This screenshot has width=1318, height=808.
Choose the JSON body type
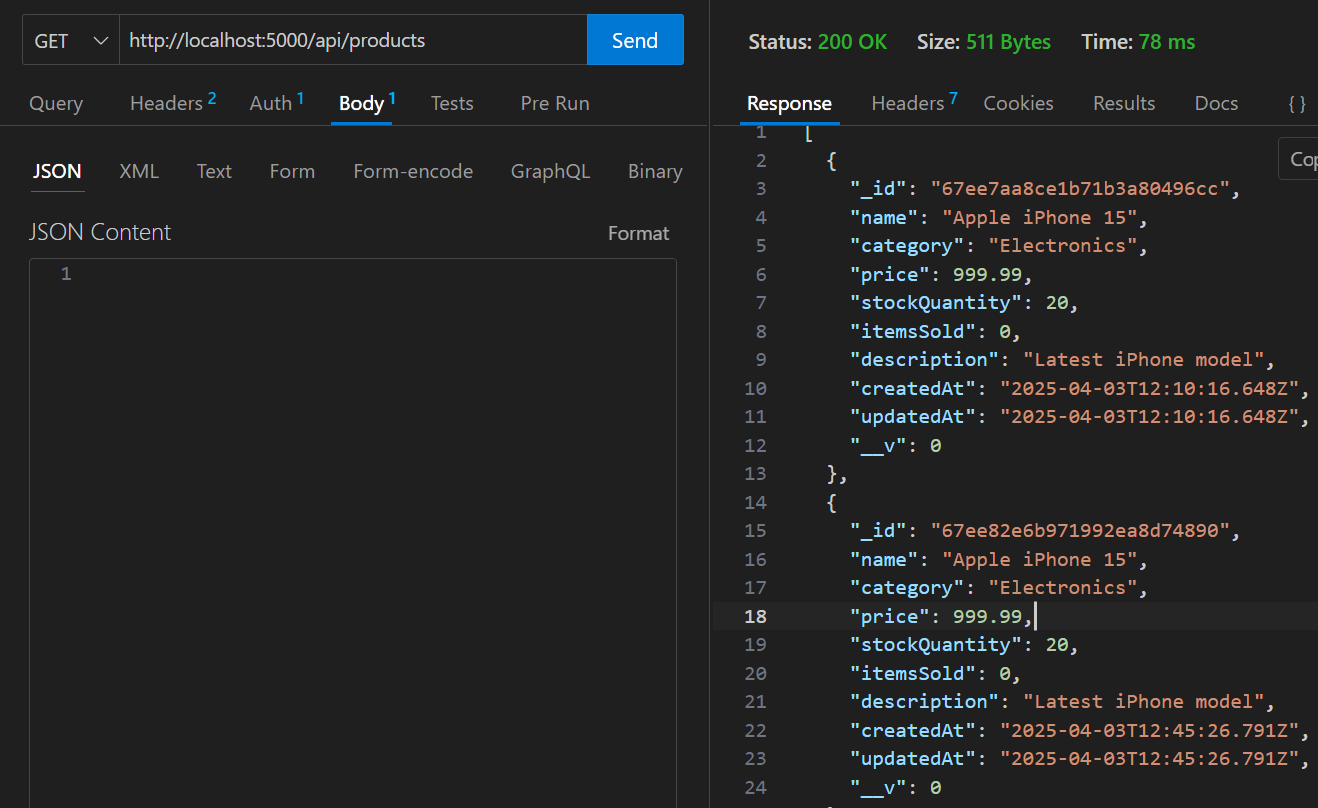pos(57,171)
